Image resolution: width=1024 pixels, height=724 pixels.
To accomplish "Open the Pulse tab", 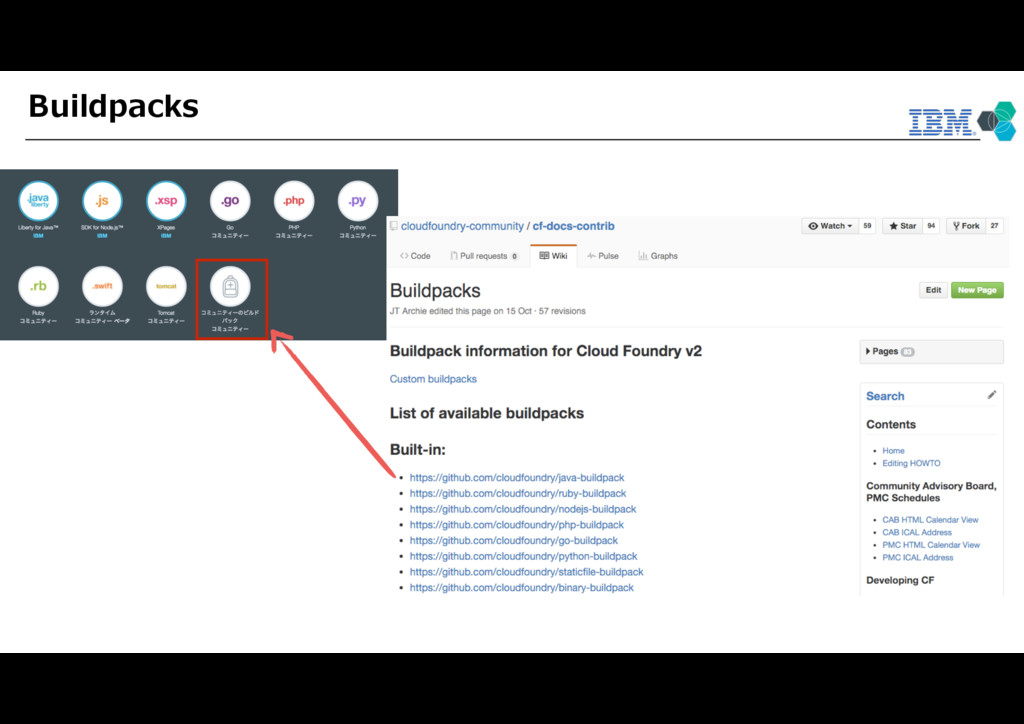I will pos(603,256).
